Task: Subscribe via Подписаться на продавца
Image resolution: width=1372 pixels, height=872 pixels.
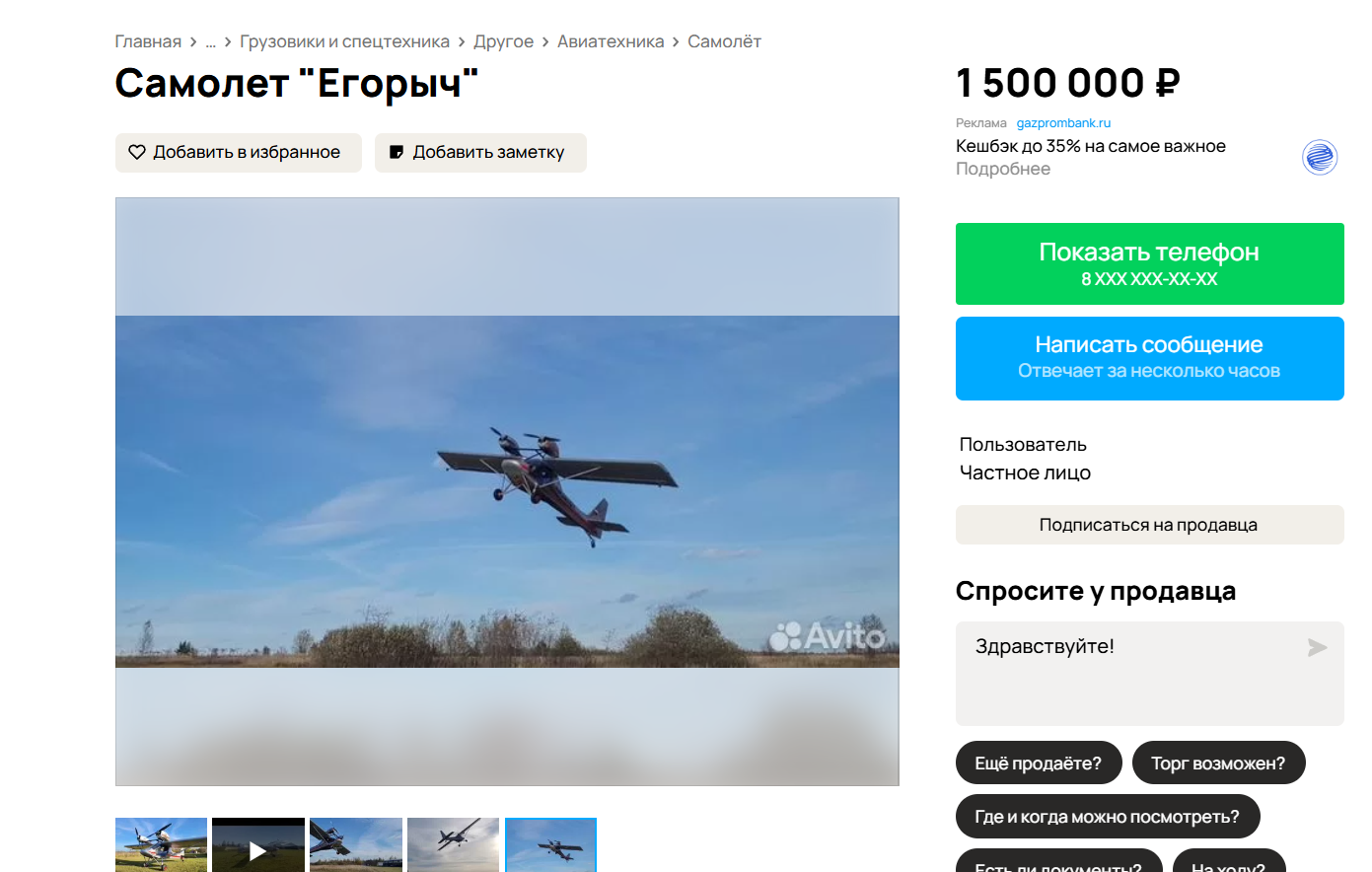Action: 1149,525
